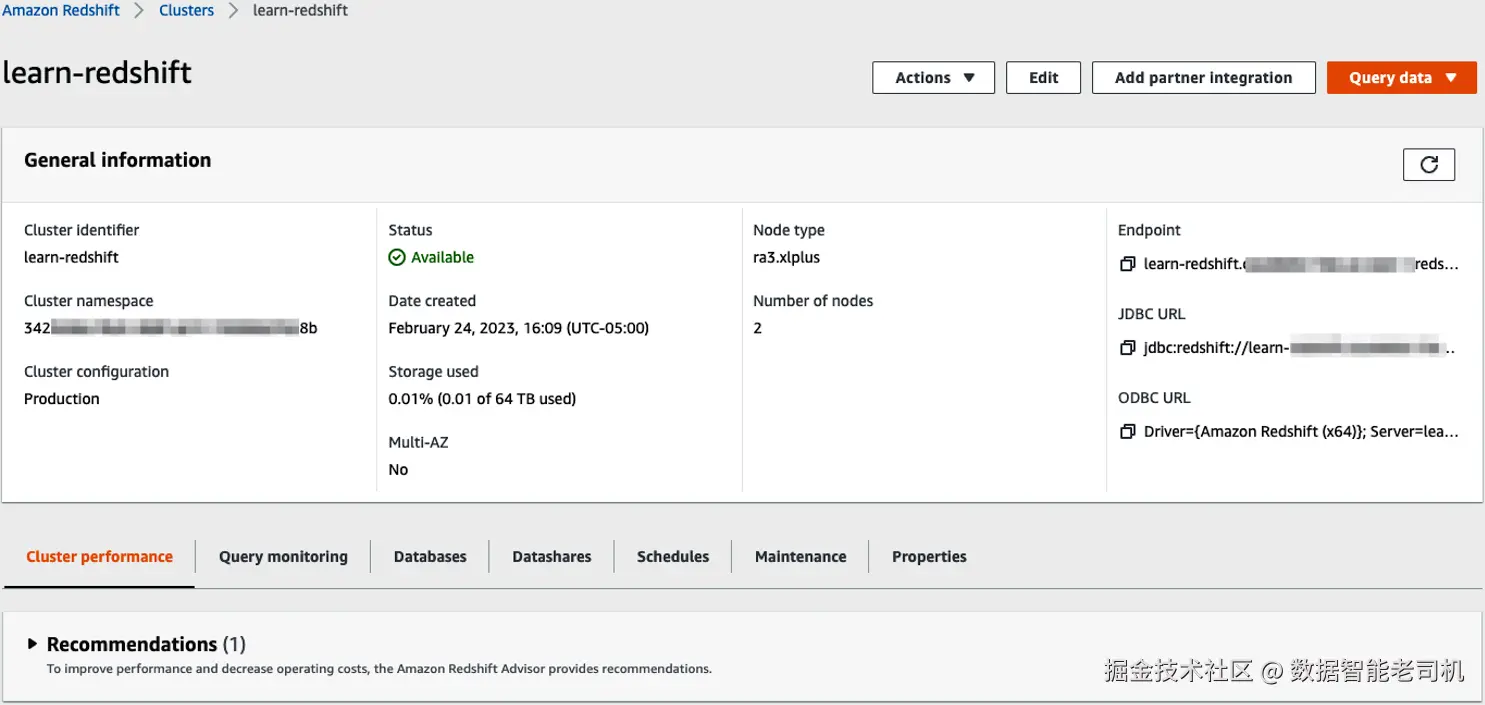
Task: Expand the Recommendations section triangle
Action: click(33, 644)
